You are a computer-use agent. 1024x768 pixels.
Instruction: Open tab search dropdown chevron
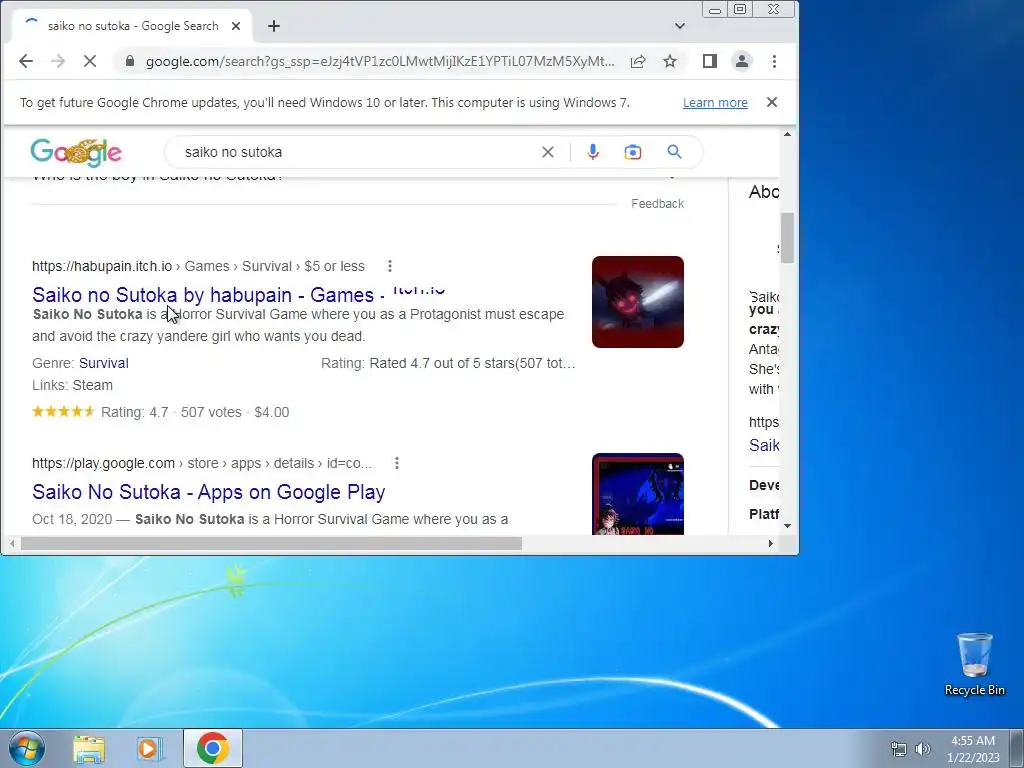coord(680,26)
